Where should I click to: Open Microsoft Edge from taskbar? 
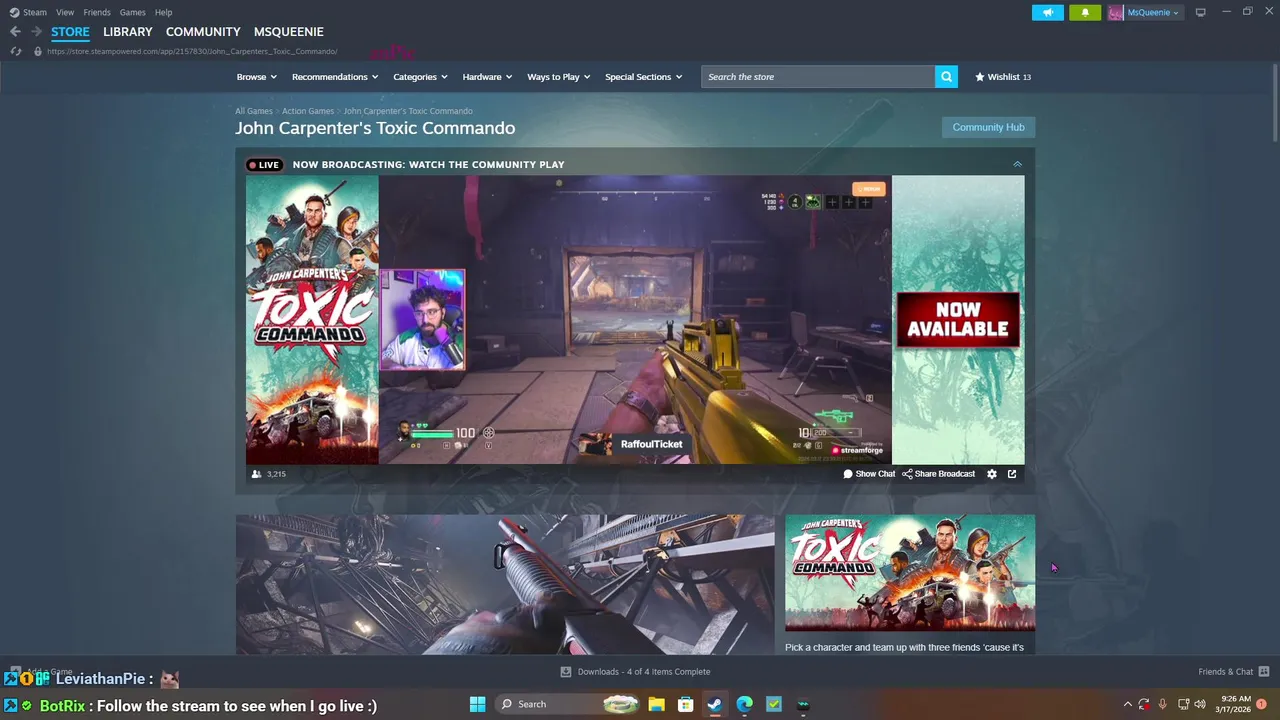coord(744,704)
